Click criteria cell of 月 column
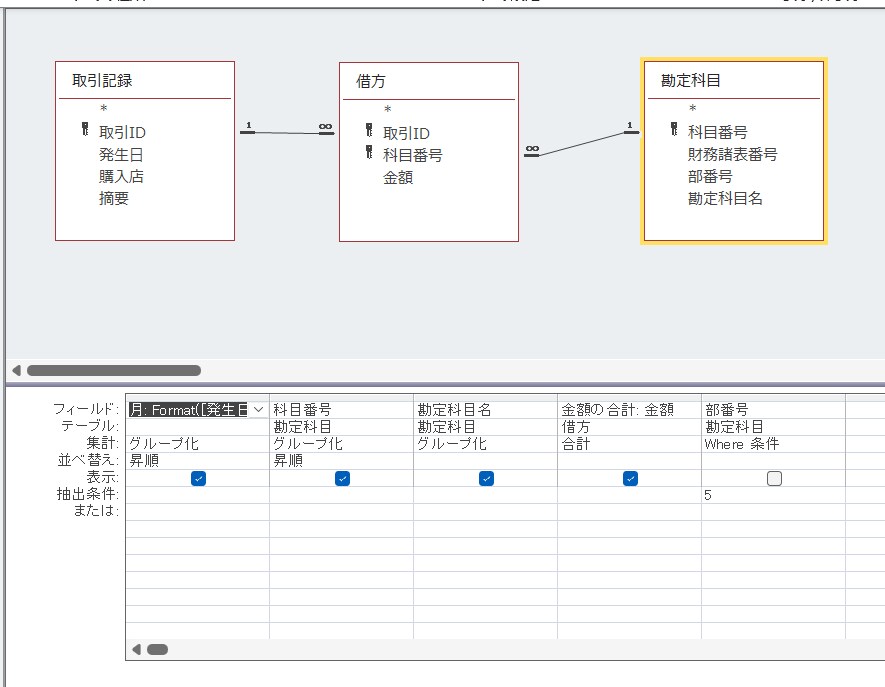 (198, 495)
